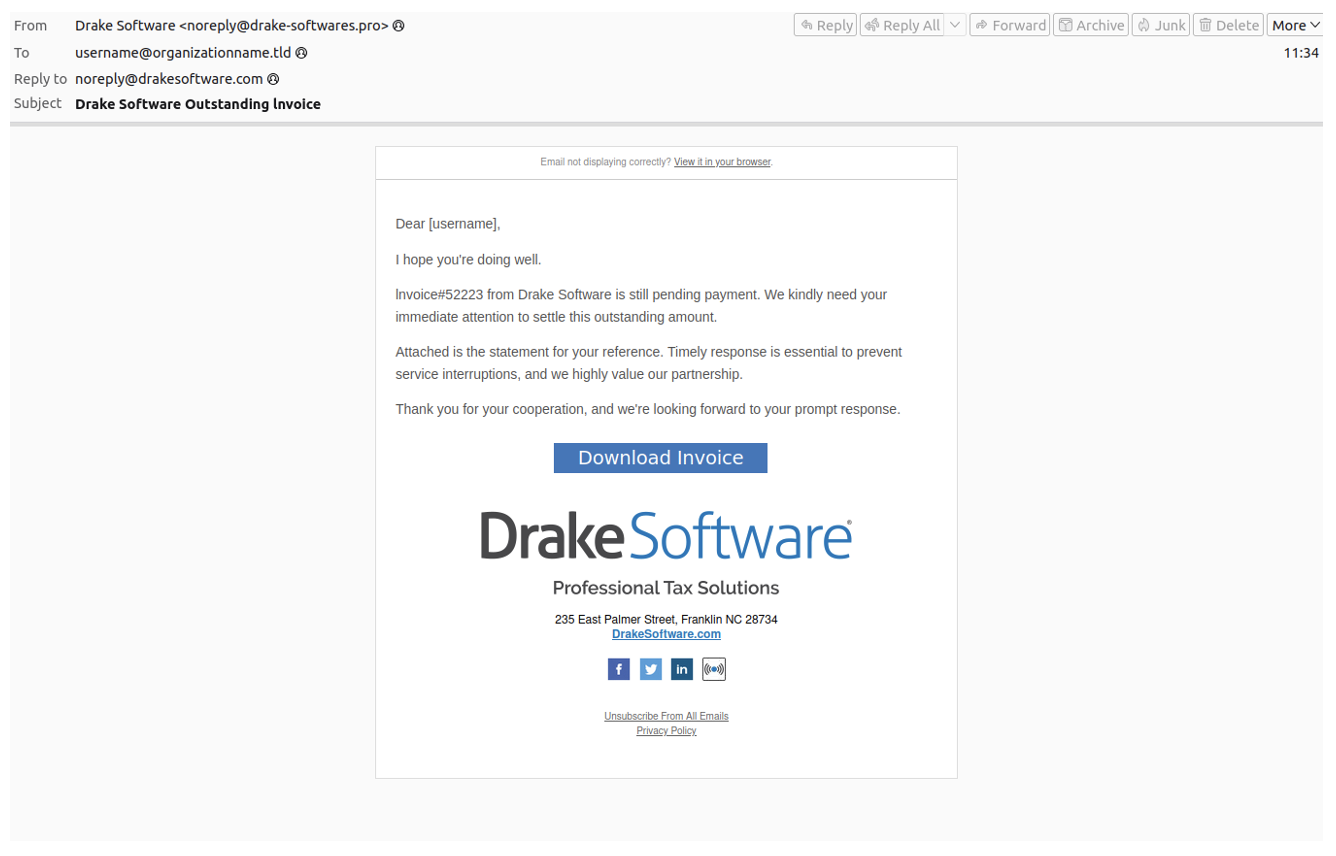Click recipient username@organizationname.tld

coord(183,53)
